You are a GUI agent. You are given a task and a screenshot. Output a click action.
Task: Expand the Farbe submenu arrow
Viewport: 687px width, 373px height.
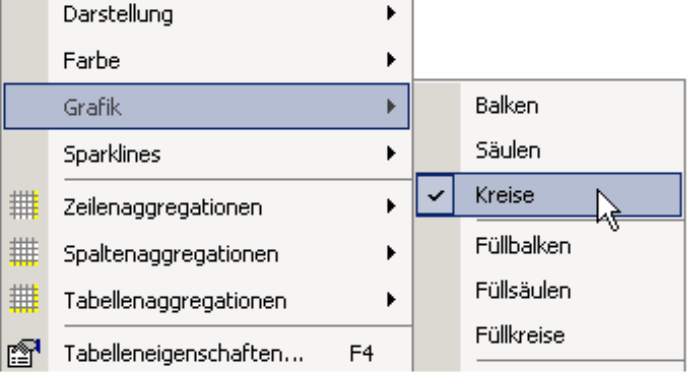click(x=391, y=60)
